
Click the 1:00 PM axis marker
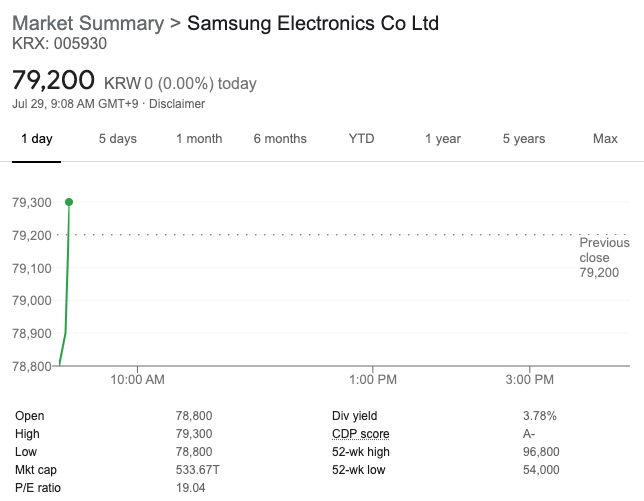[x=373, y=379]
